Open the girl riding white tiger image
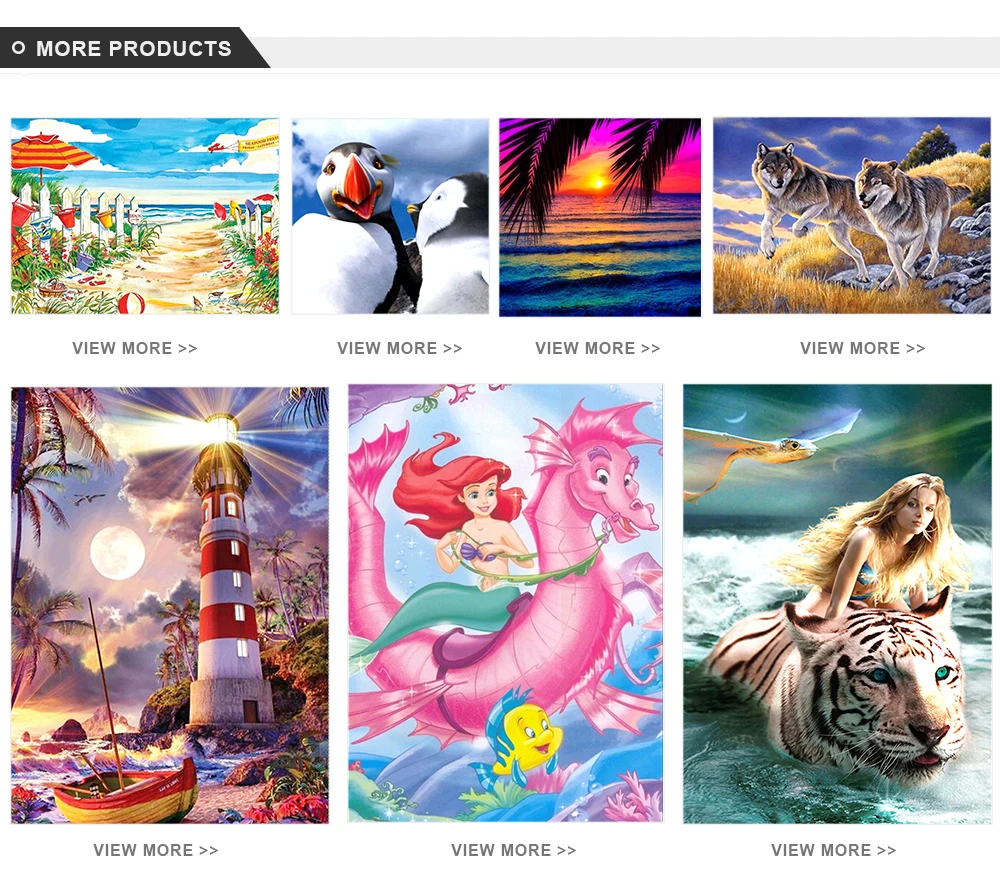 point(837,603)
